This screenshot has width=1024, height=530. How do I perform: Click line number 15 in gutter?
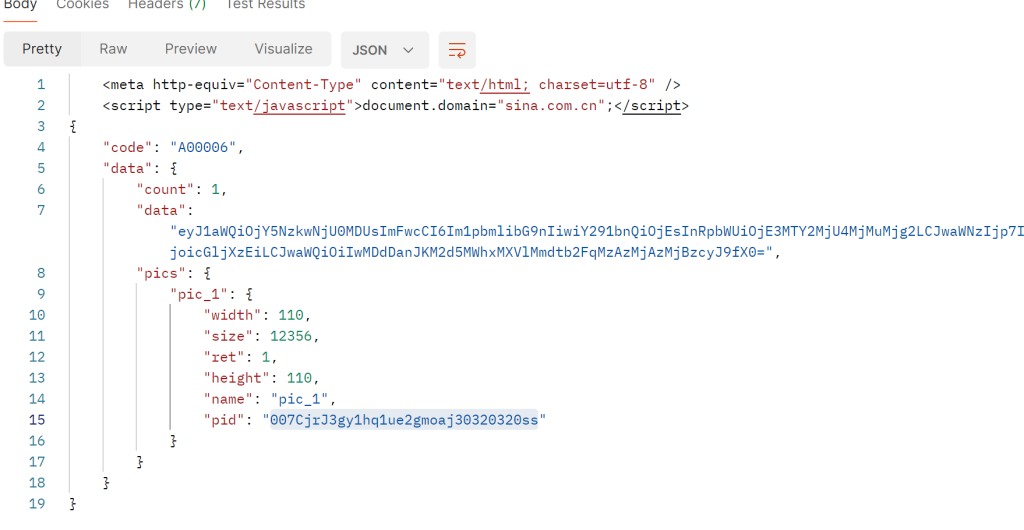(x=38, y=420)
